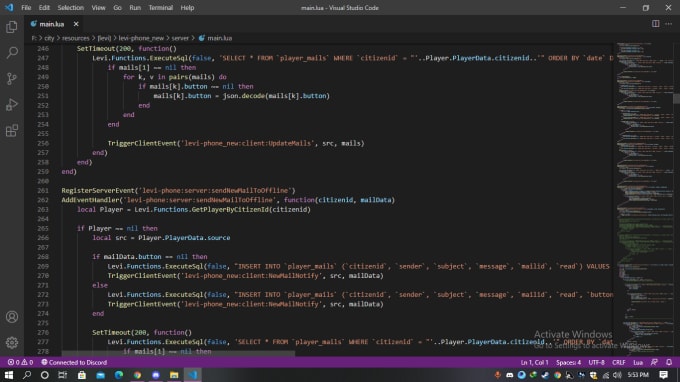Place the cursor on the 'RegisterServerEvent' line
Viewport: 680px width, 382px height.
pyautogui.click(x=178, y=190)
